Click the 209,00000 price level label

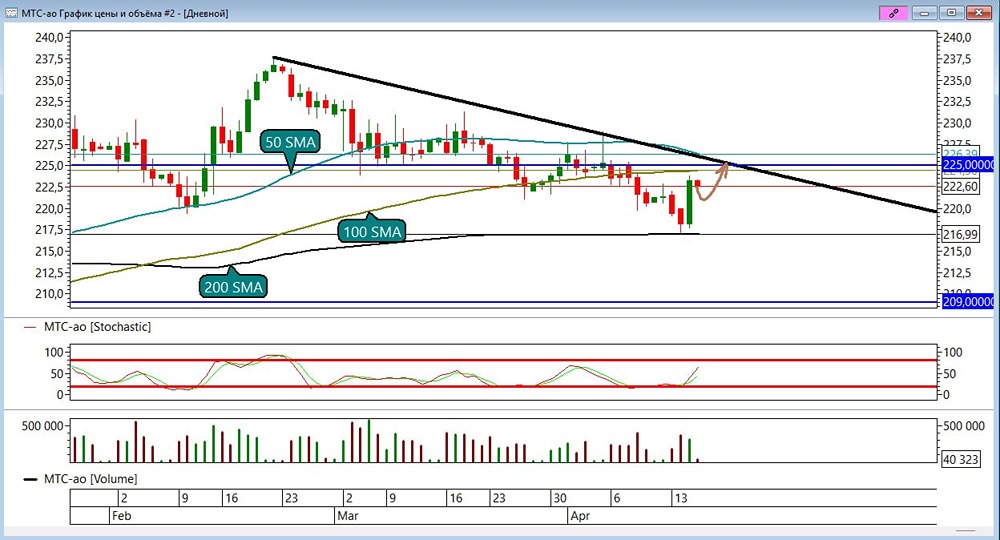(968, 301)
